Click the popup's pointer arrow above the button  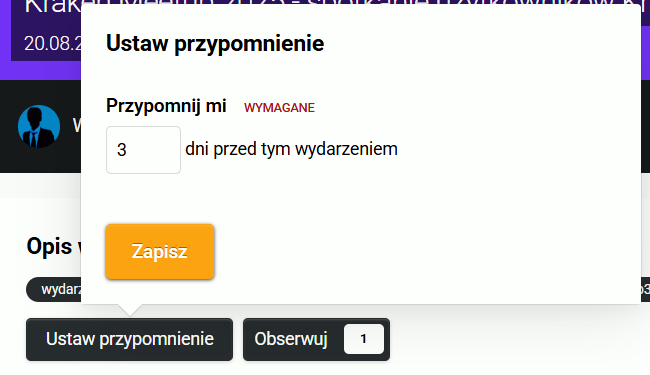click(130, 310)
